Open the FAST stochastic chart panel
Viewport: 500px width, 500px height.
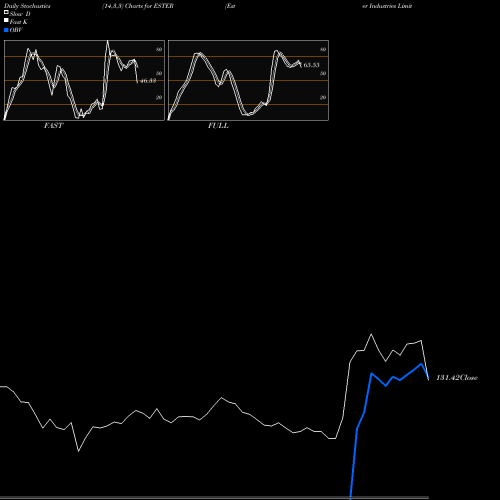click(84, 80)
